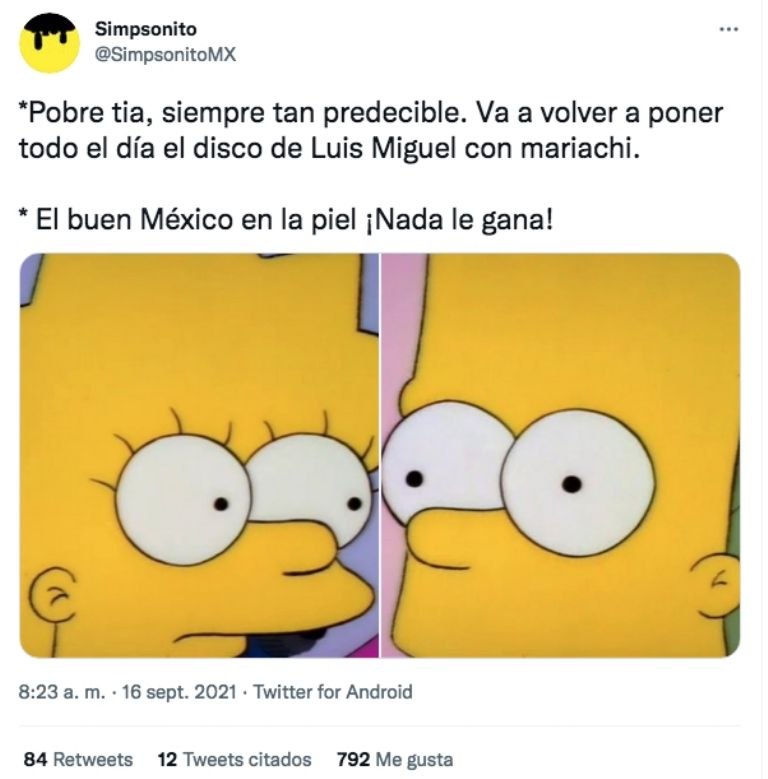The height and width of the screenshot is (779, 768).
Task: Open the Twitter for Android source link
Action: click(333, 692)
